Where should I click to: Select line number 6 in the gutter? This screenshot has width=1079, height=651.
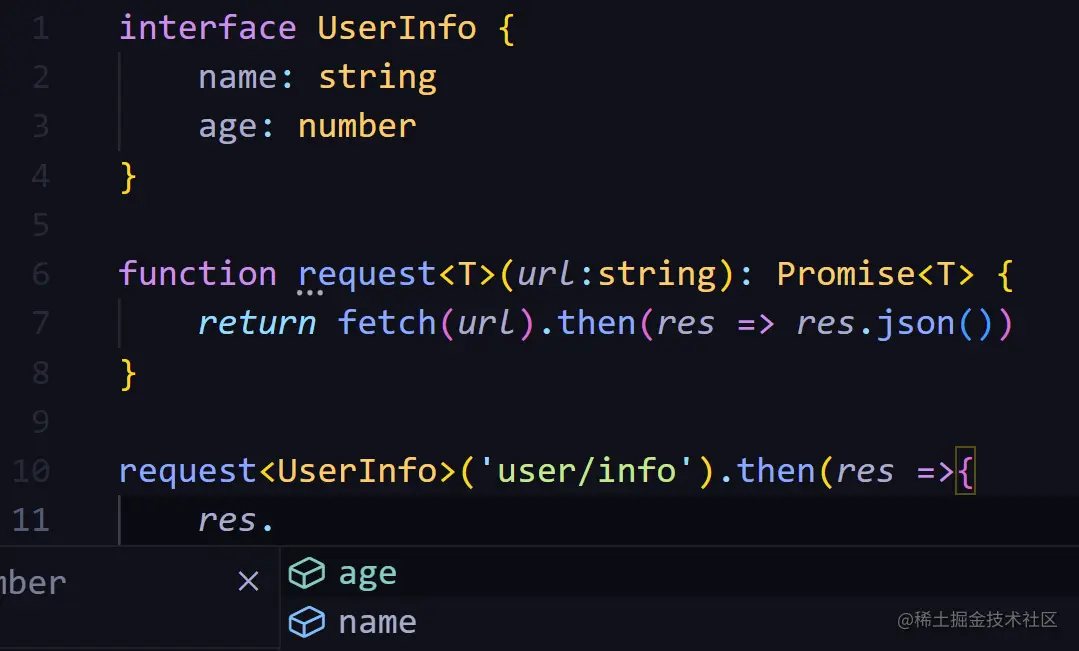pyautogui.click(x=40, y=274)
